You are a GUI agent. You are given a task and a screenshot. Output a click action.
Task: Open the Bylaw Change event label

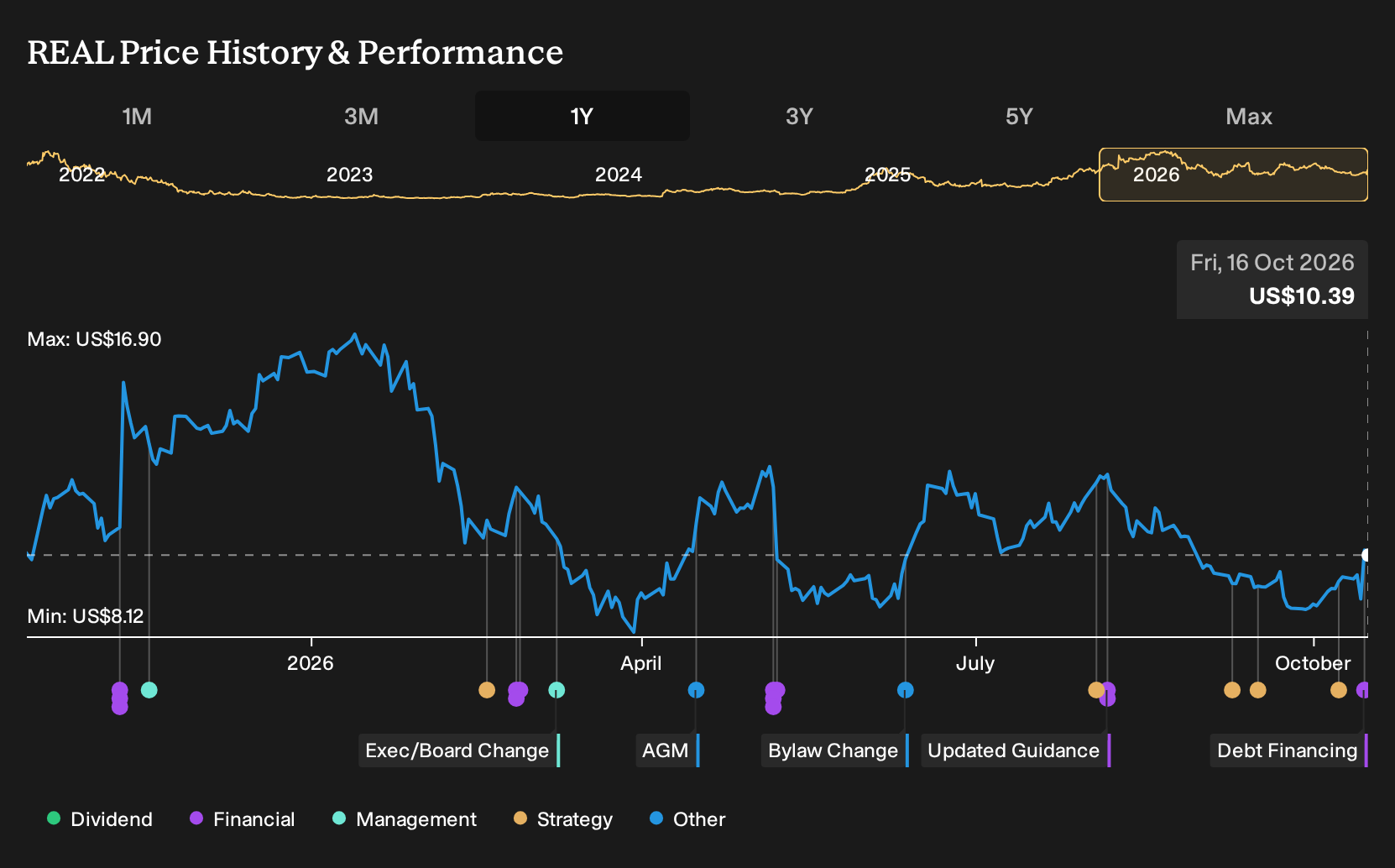click(x=835, y=750)
